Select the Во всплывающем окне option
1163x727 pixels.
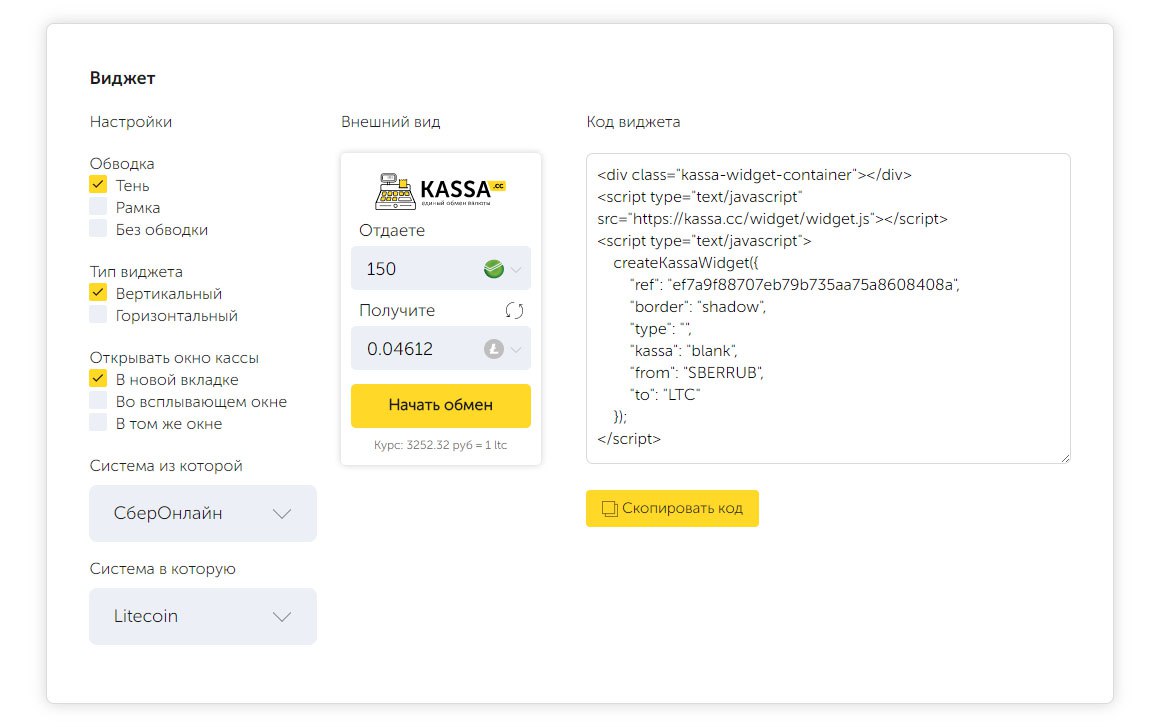tap(98, 401)
